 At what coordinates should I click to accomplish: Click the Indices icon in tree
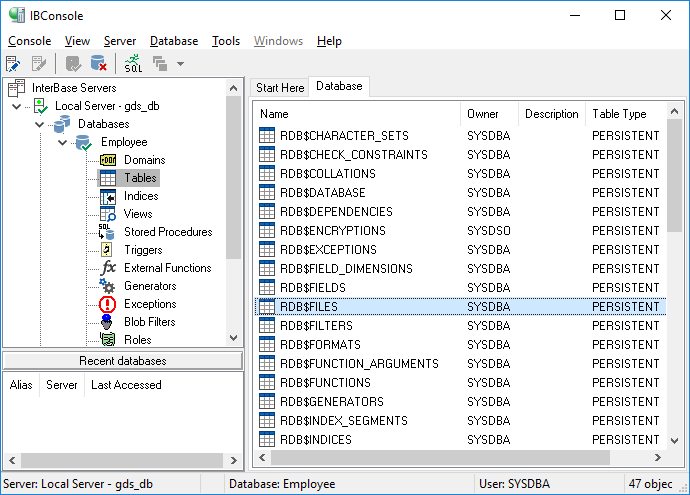[108, 196]
